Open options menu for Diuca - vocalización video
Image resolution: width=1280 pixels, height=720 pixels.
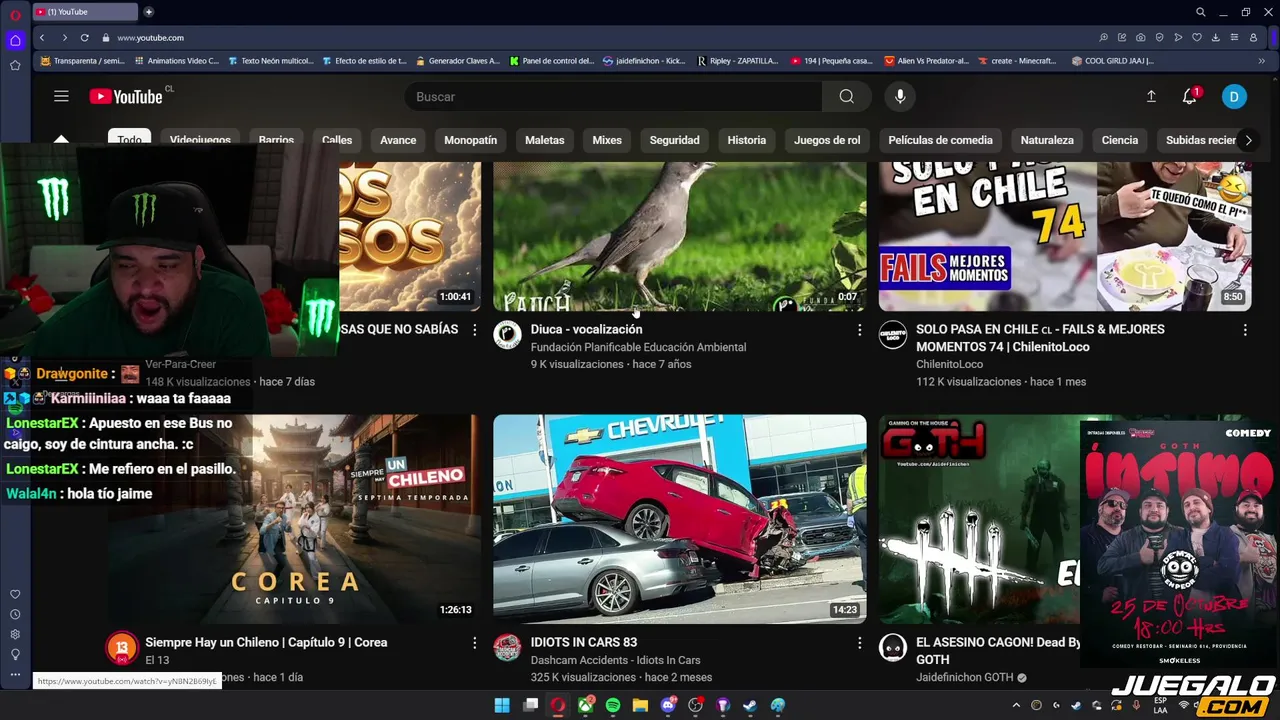(859, 330)
